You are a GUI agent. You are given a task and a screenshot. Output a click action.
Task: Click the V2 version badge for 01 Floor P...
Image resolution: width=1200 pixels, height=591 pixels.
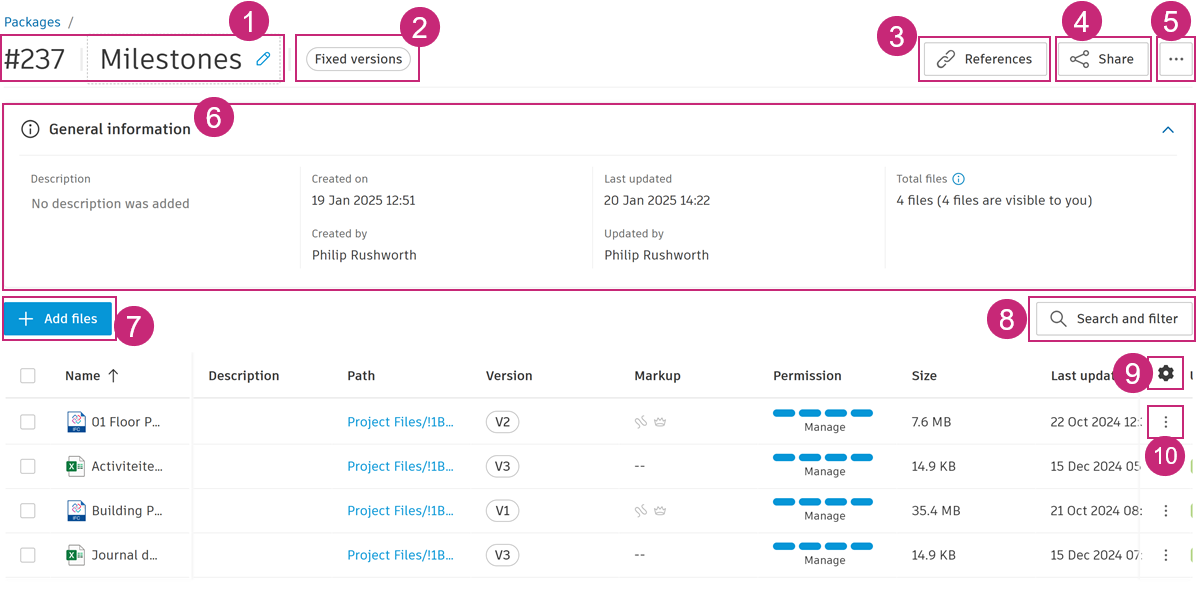502,422
